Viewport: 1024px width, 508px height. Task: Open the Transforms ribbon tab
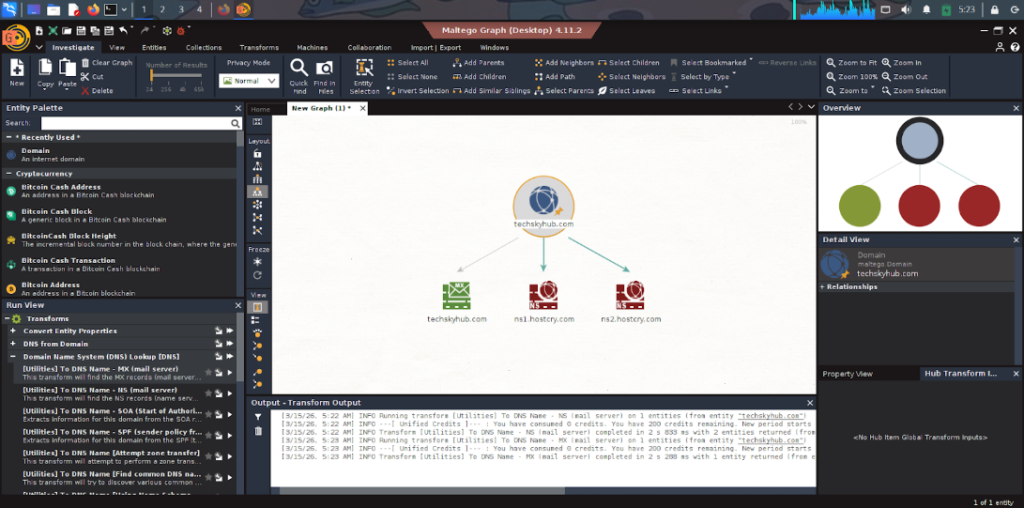click(259, 47)
